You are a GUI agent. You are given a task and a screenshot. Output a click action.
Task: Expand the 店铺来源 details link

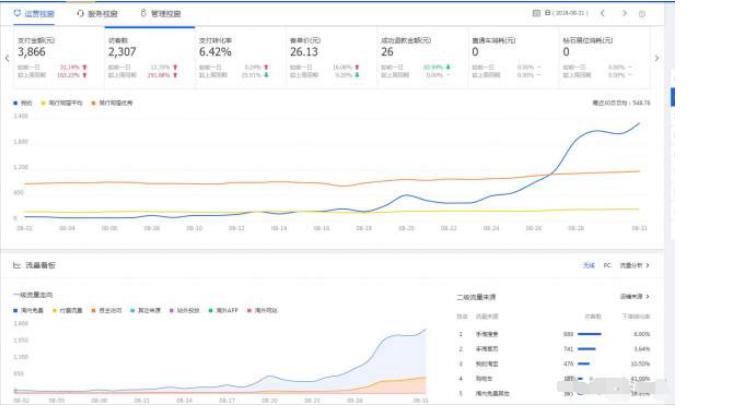[634, 296]
